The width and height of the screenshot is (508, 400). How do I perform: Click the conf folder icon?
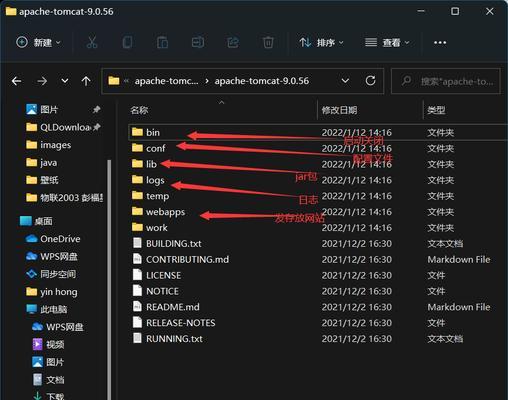[137, 148]
